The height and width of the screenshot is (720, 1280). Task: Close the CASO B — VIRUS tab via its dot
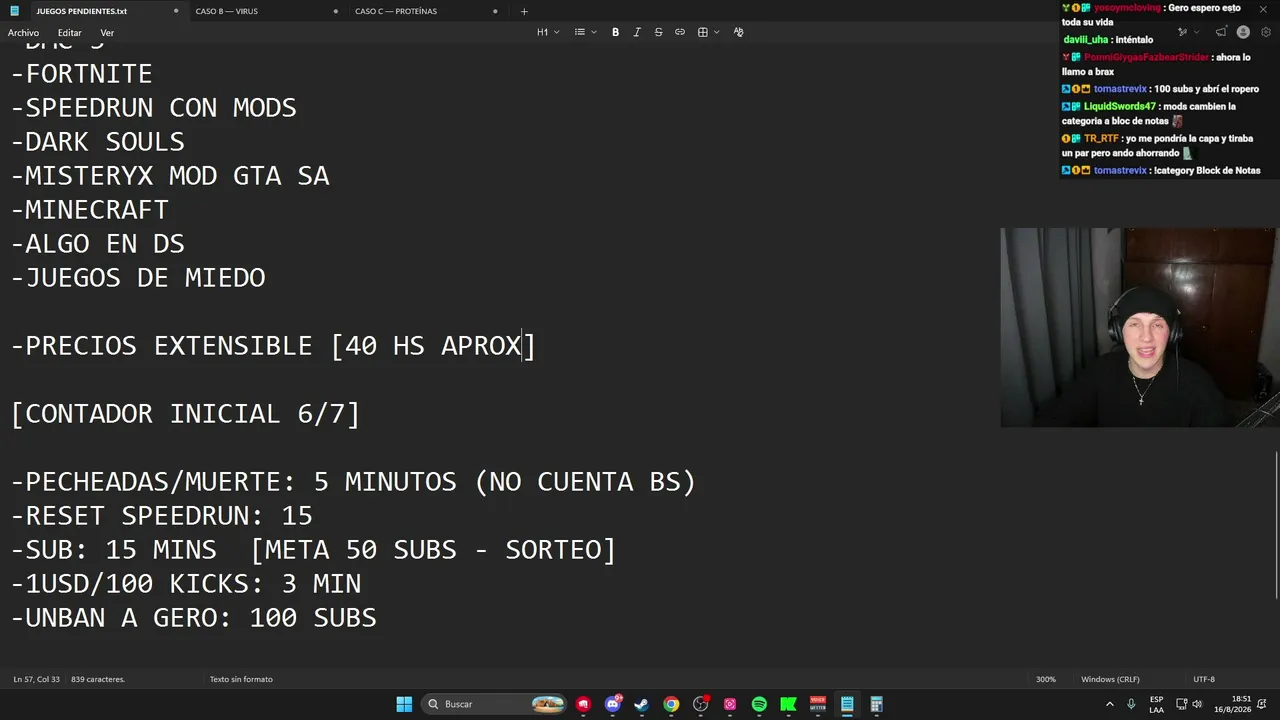336,11
